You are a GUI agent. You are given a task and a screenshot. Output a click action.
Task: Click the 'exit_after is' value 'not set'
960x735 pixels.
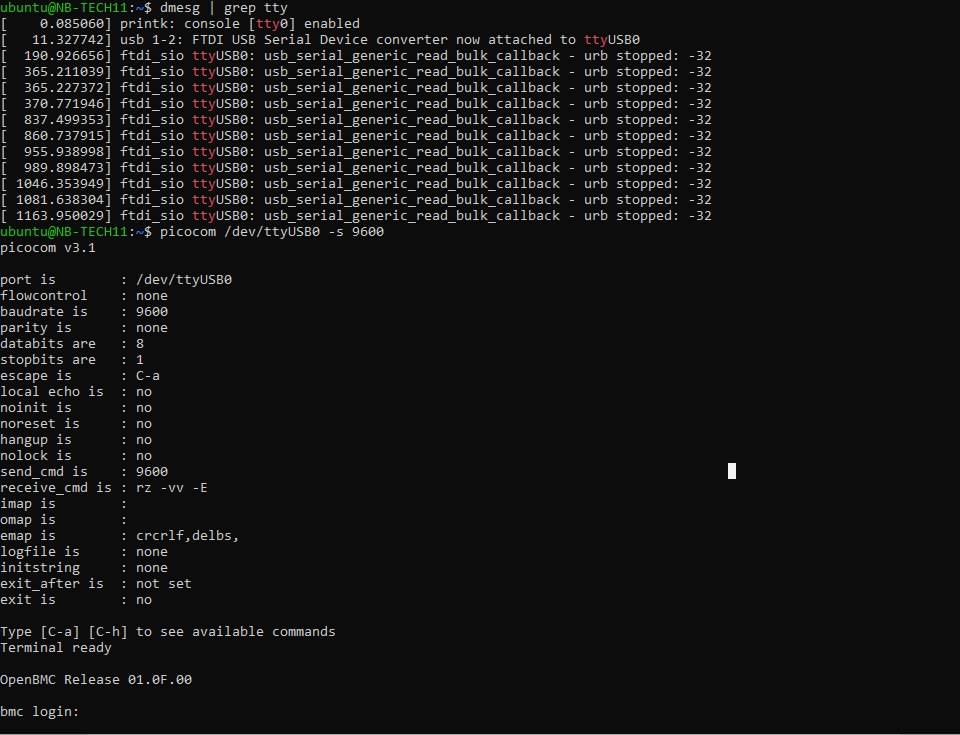(x=164, y=584)
